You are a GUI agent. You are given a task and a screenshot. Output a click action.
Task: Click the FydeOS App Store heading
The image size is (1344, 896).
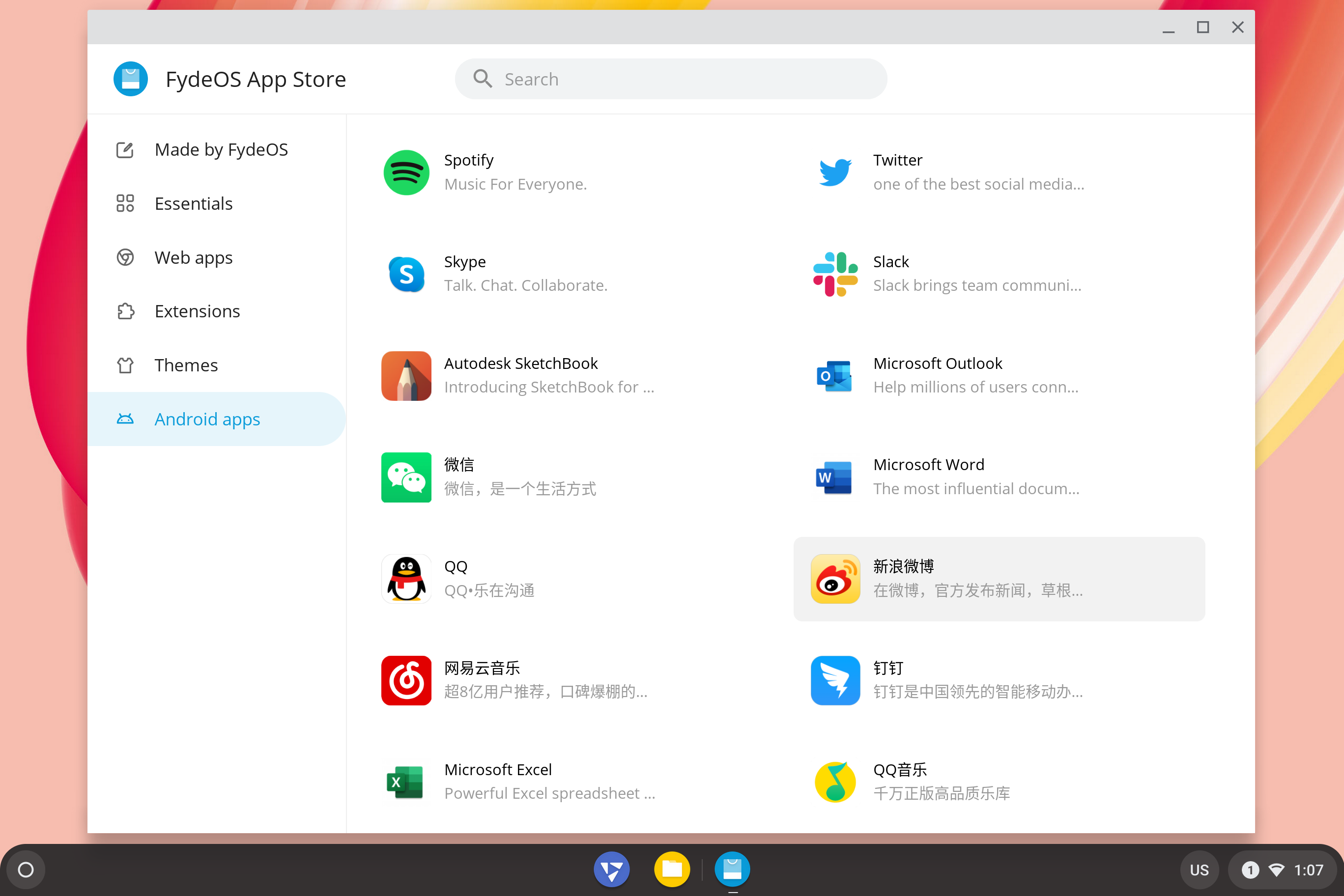(x=256, y=80)
